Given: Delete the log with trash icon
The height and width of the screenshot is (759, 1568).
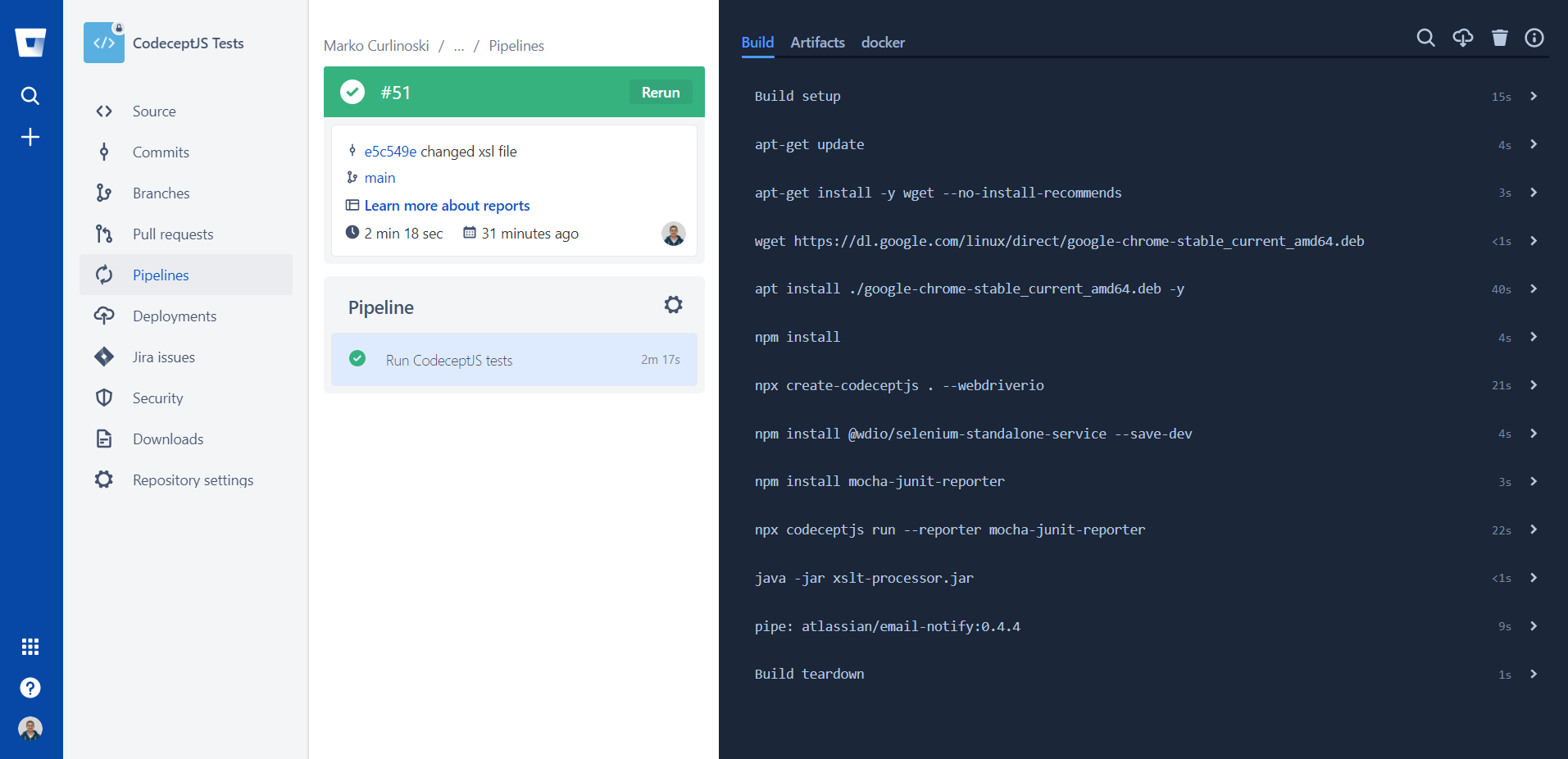Looking at the screenshot, I should pos(1500,39).
